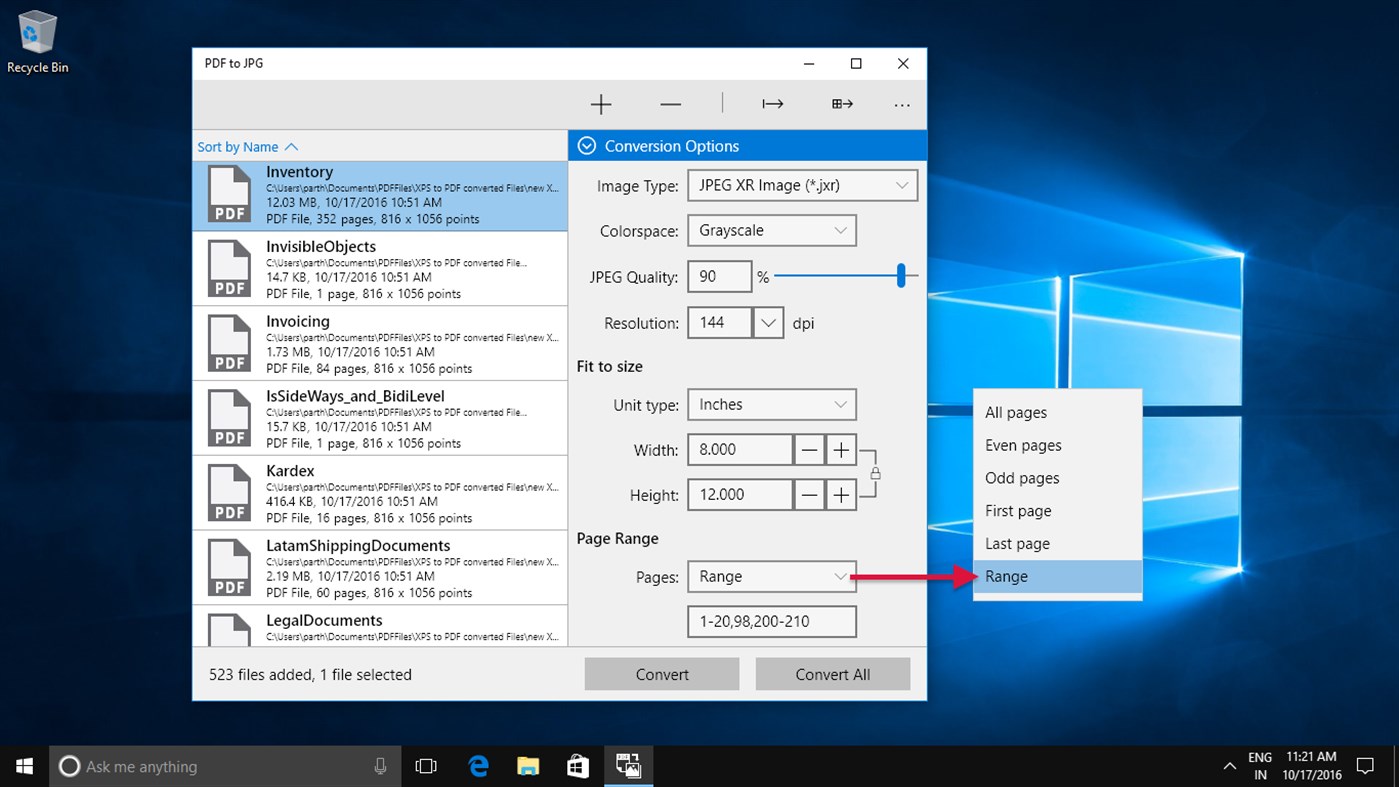
Task: Open the Unit type Inches dropdown
Action: coord(771,404)
